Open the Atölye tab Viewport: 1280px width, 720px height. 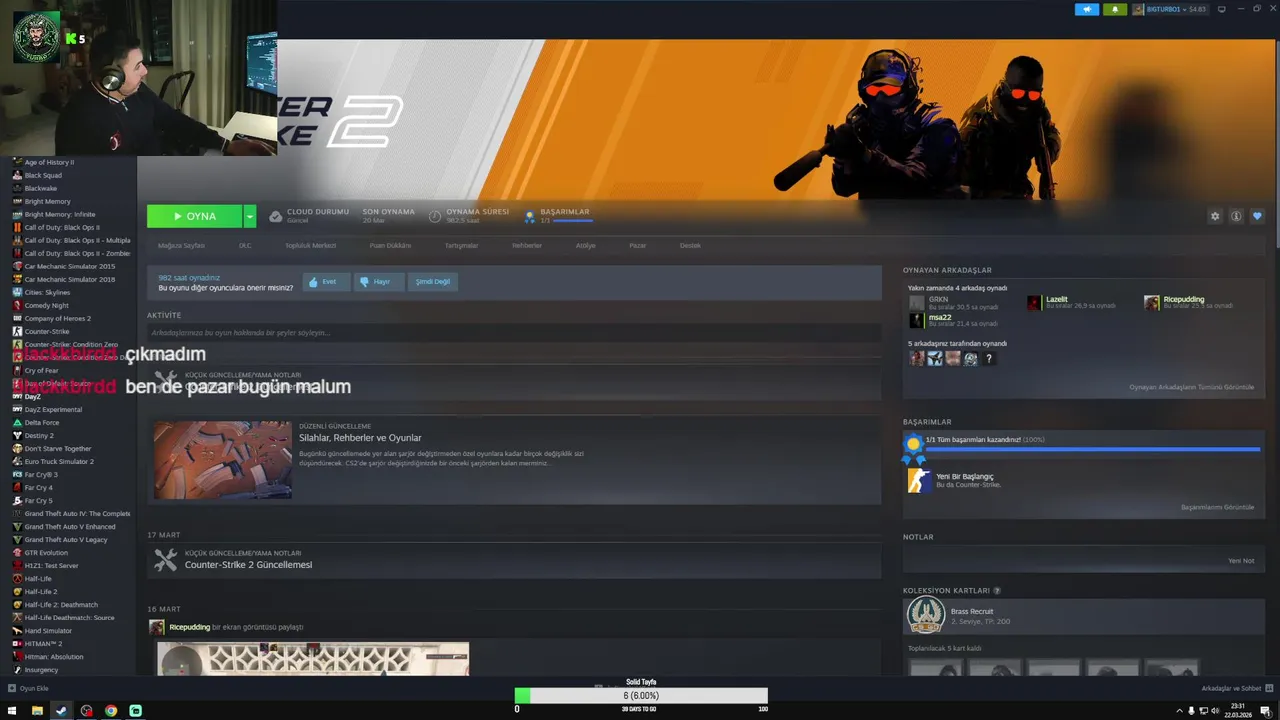coord(585,245)
